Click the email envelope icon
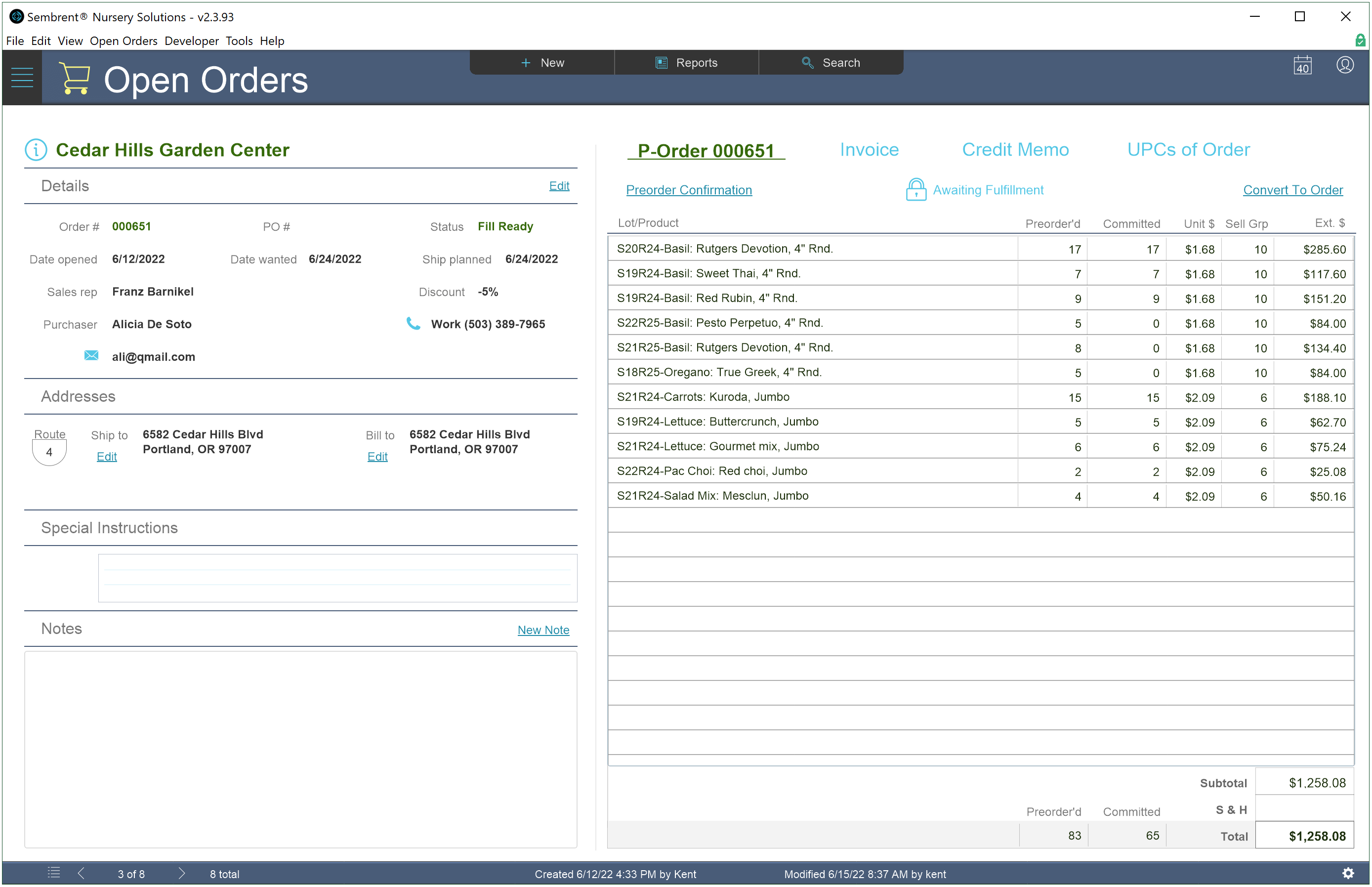This screenshot has width=1372, height=887. [91, 355]
